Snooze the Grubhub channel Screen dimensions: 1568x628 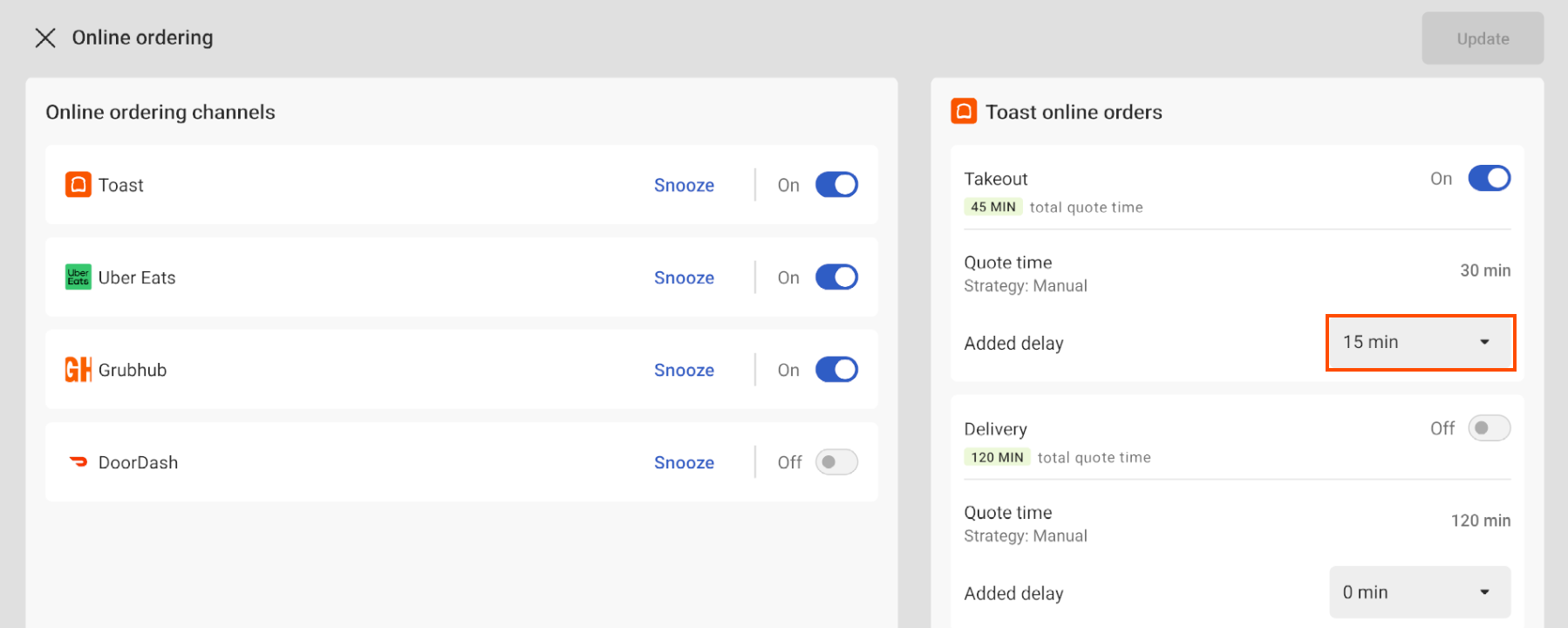pyautogui.click(x=684, y=370)
